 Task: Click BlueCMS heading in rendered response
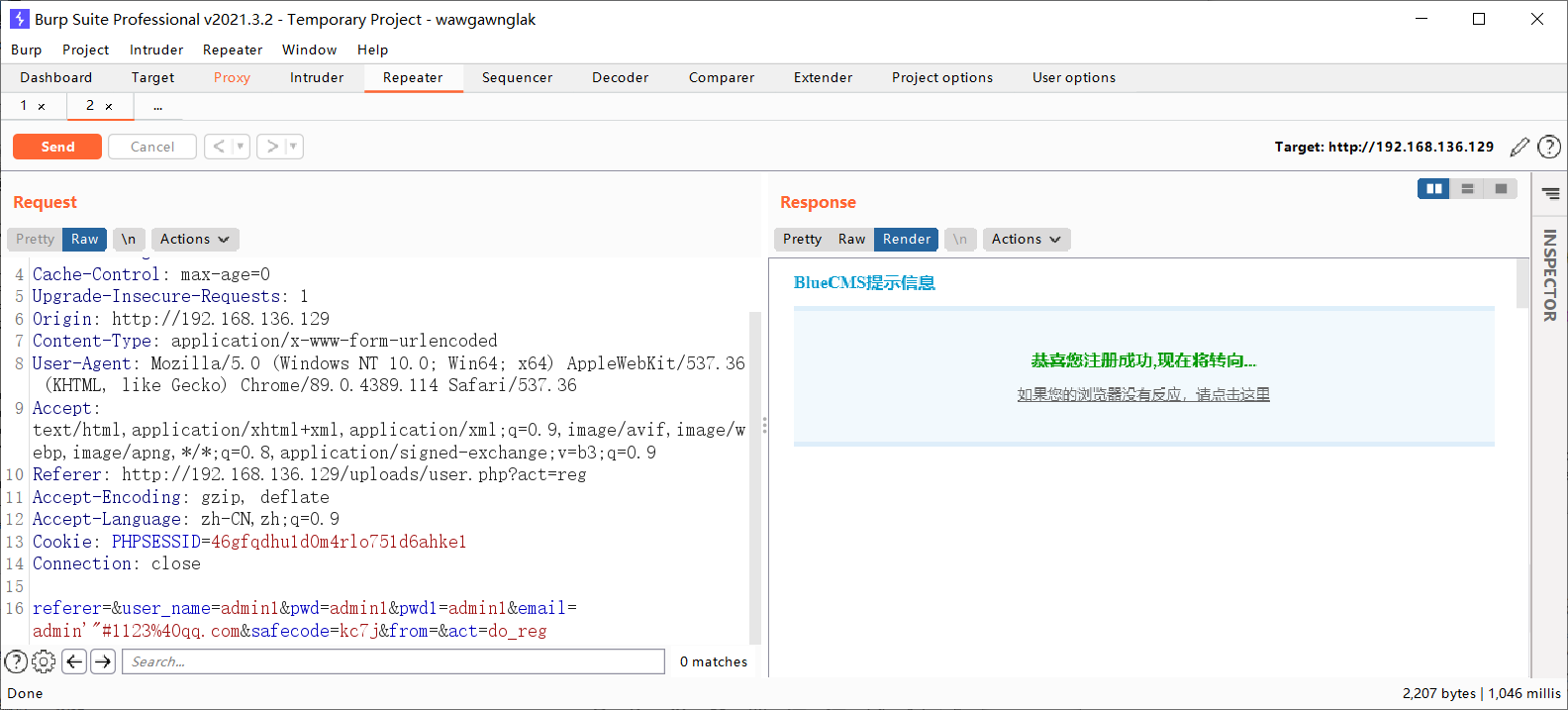tap(864, 283)
